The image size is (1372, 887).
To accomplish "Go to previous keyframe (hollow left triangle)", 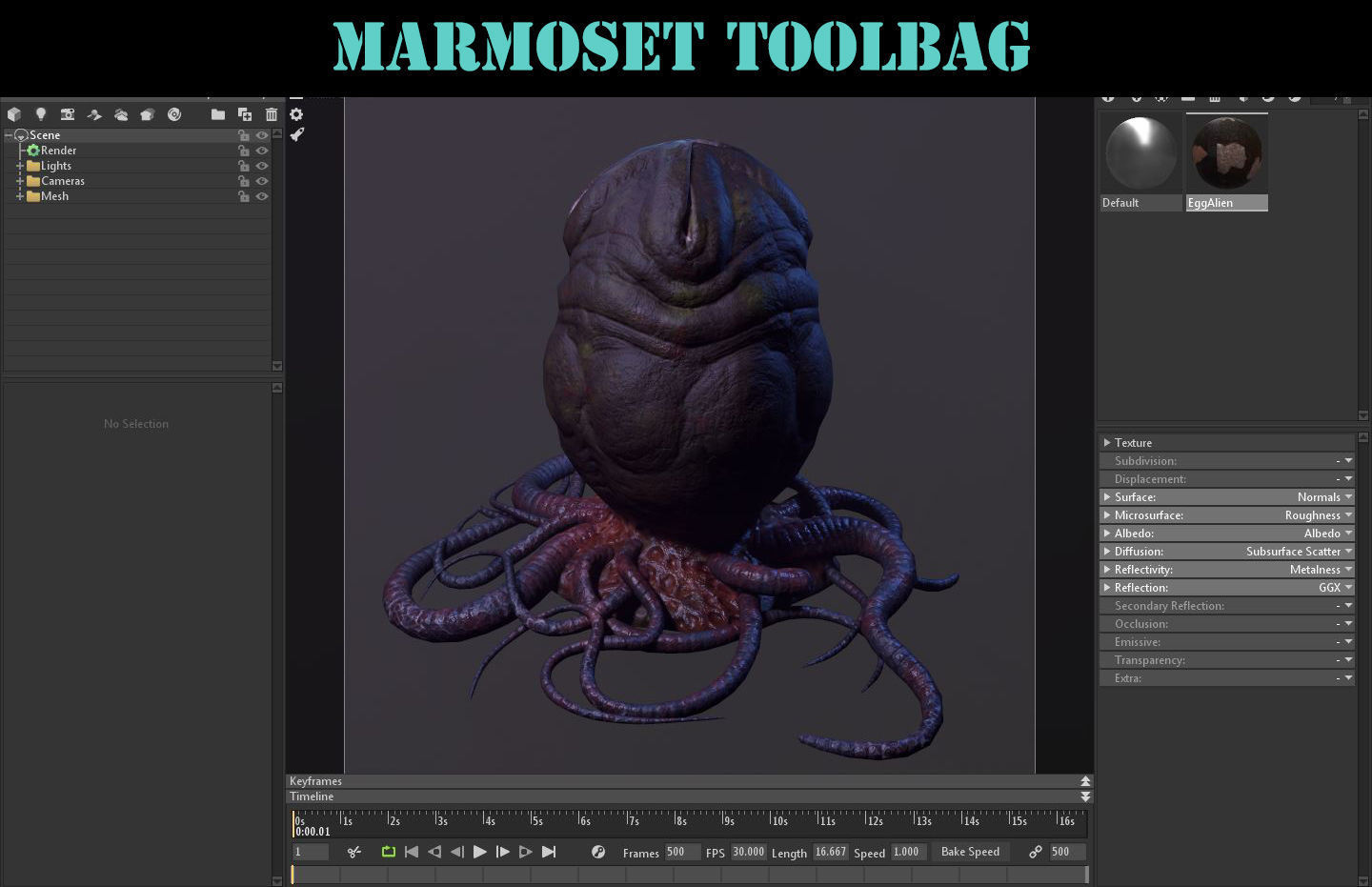I will [434, 852].
